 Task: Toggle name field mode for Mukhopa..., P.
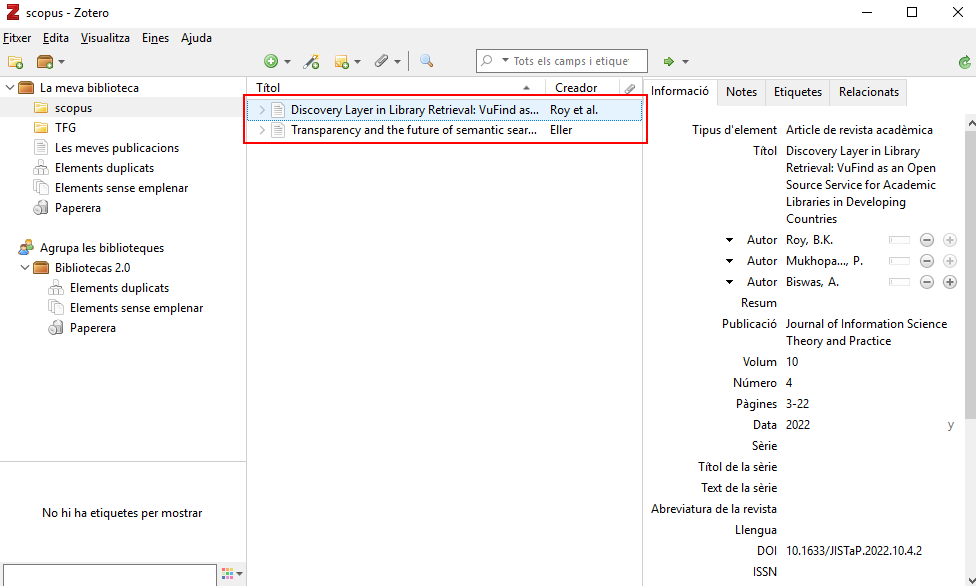coord(899,261)
